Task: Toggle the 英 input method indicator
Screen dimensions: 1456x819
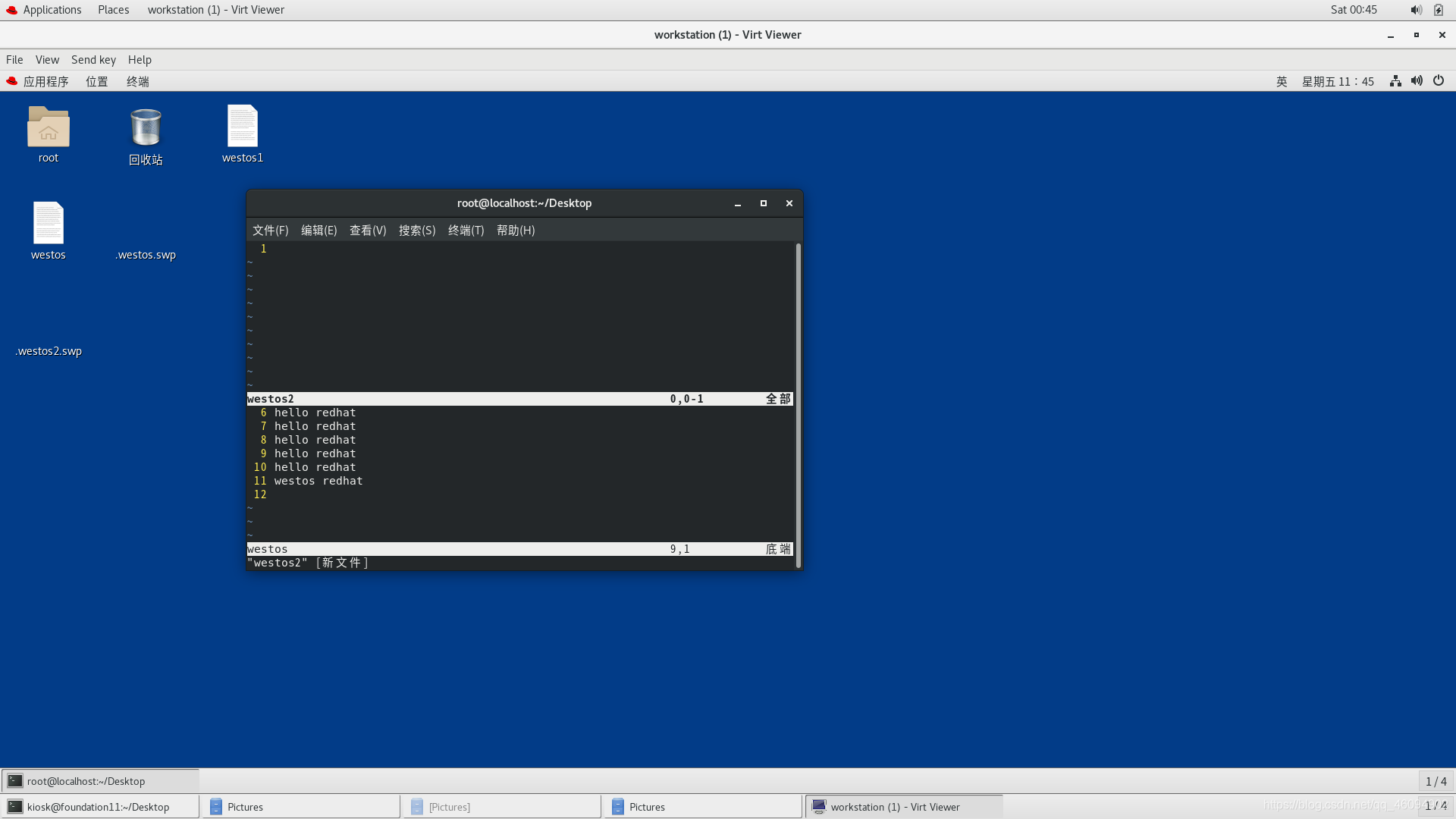Action: [x=1282, y=81]
